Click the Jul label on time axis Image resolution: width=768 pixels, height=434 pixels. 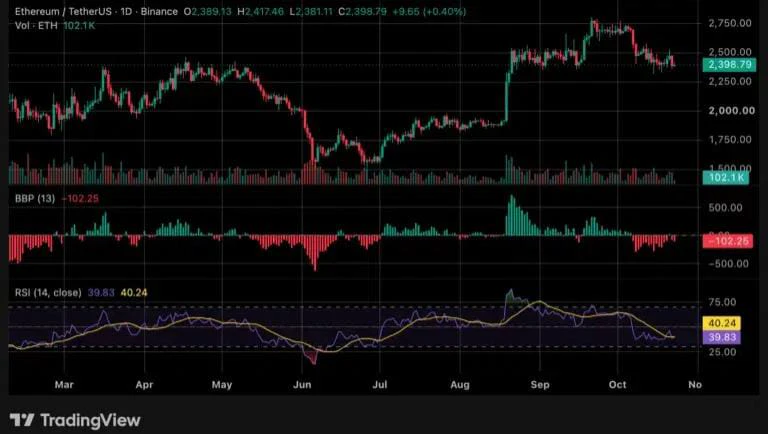(x=380, y=385)
